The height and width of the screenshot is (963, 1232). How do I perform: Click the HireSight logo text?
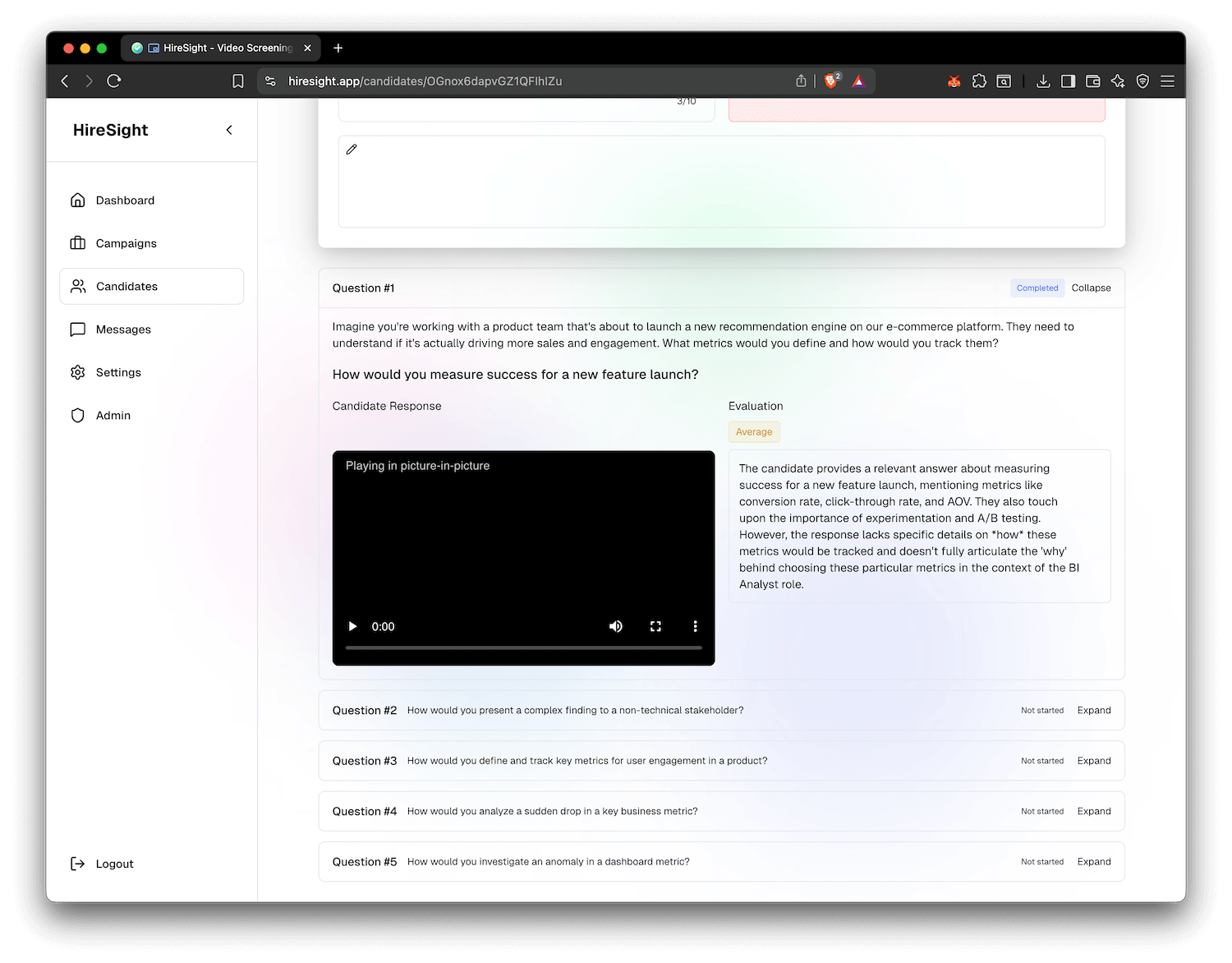pyautogui.click(x=111, y=130)
